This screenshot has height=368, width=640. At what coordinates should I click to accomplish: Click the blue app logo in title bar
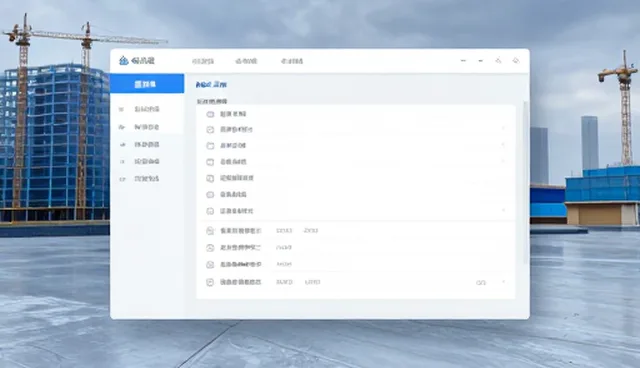124,61
